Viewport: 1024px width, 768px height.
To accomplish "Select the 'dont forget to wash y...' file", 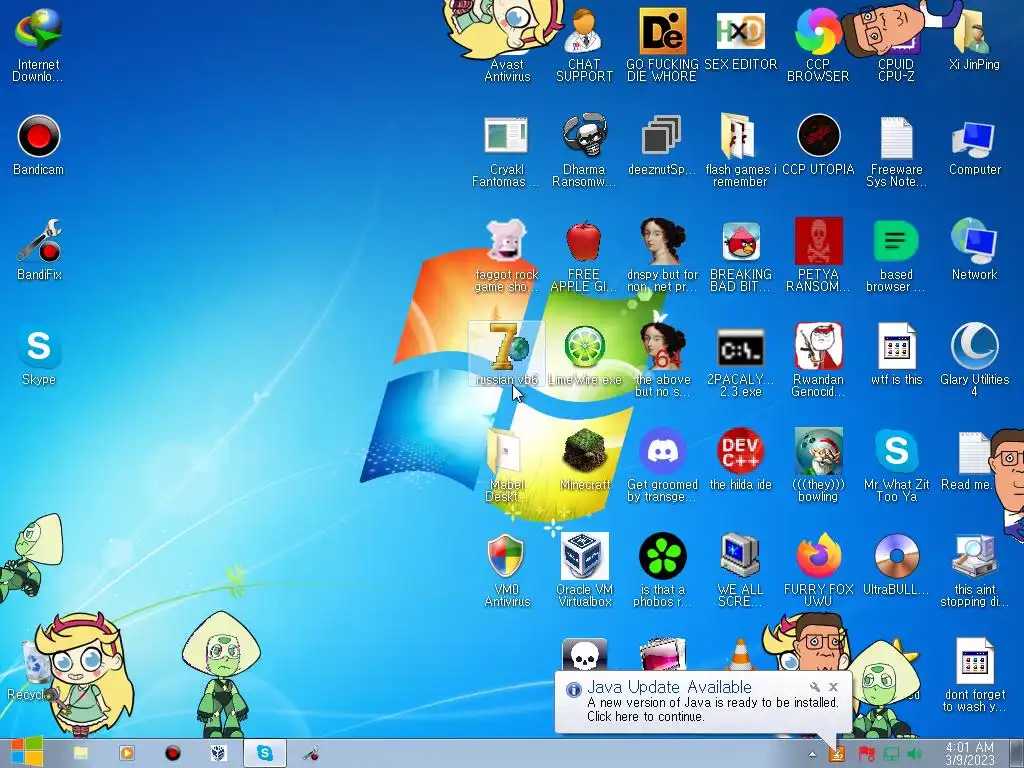I will (x=974, y=677).
